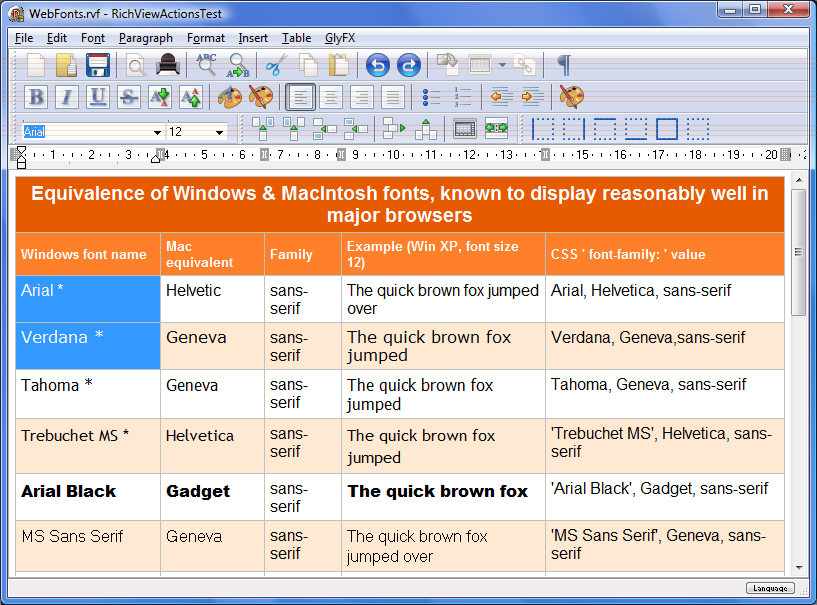
Task: Redo with the blue forward arrow
Action: pos(409,66)
